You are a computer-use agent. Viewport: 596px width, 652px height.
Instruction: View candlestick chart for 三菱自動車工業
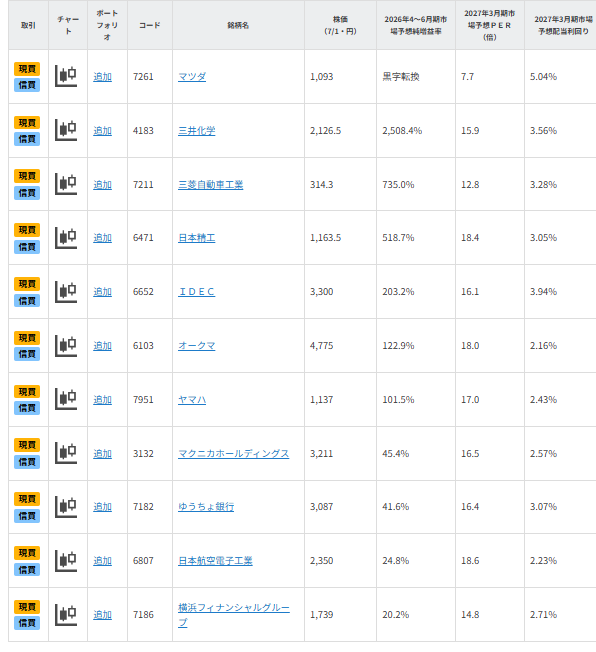tap(66, 184)
